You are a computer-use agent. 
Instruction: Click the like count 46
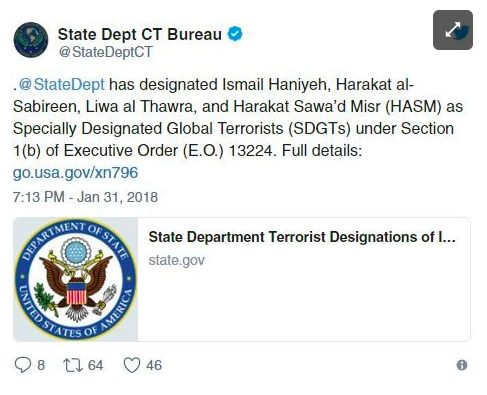pyautogui.click(x=154, y=365)
